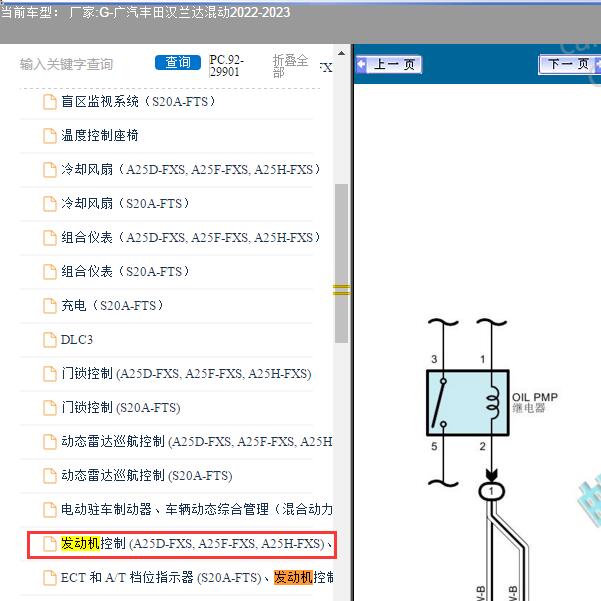Click document icon beside 组合仪表 (S20A-FTS)
The height and width of the screenshot is (601, 601).
tap(50, 272)
